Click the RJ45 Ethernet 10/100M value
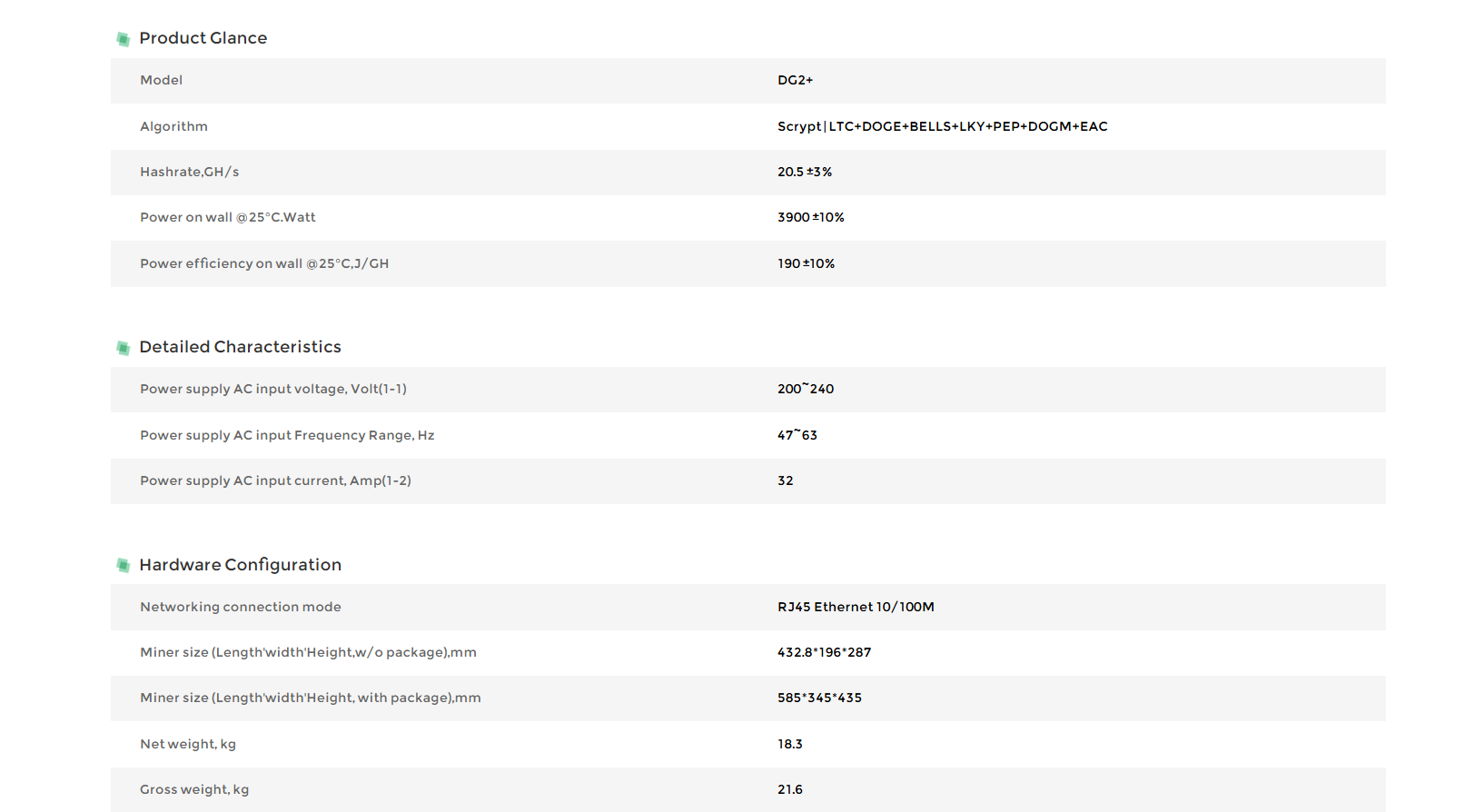 click(856, 607)
